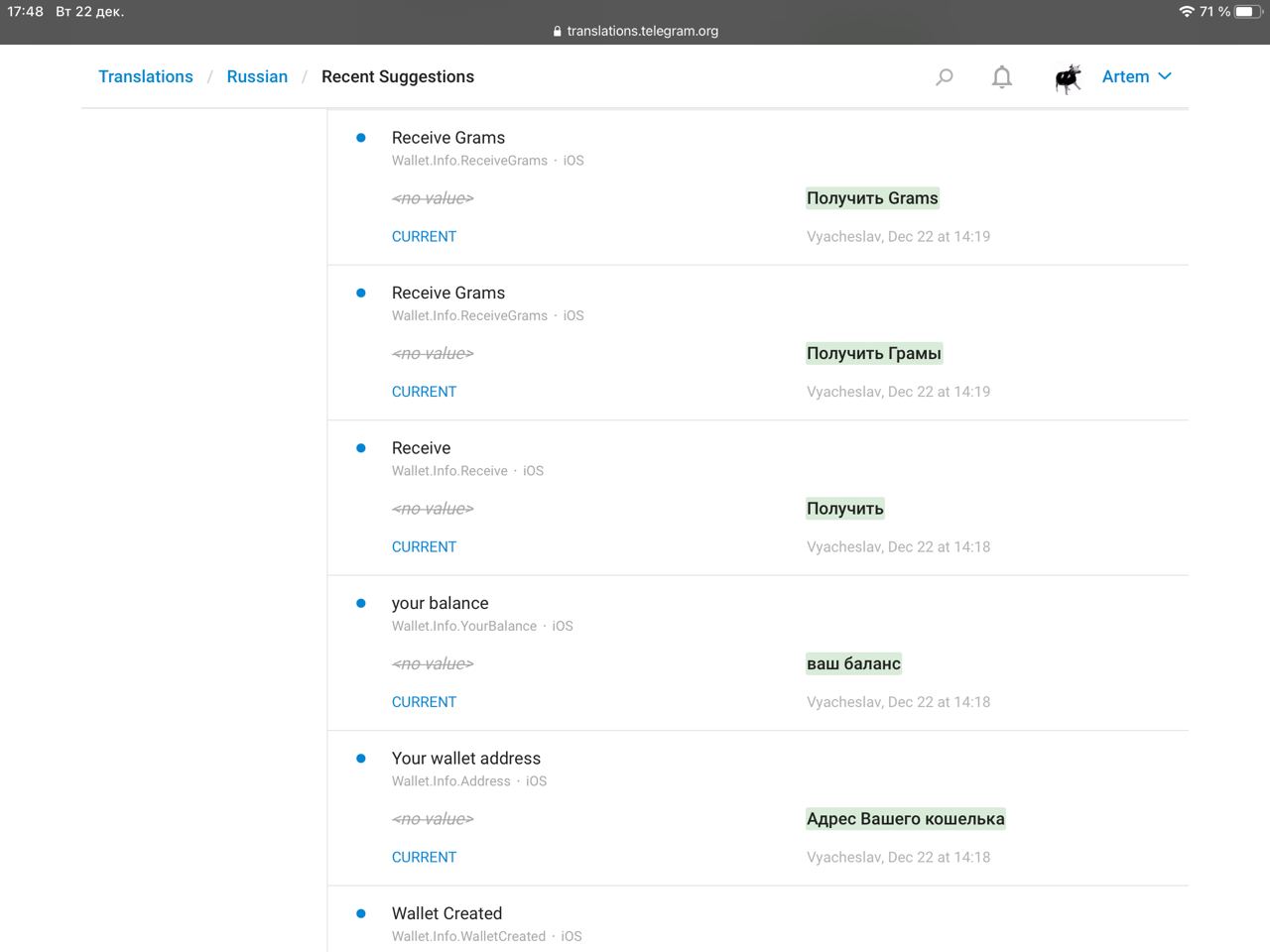Click Vyacheslav's timestamp under Получить Grams
Image resolution: width=1270 pixels, height=952 pixels.
point(898,236)
